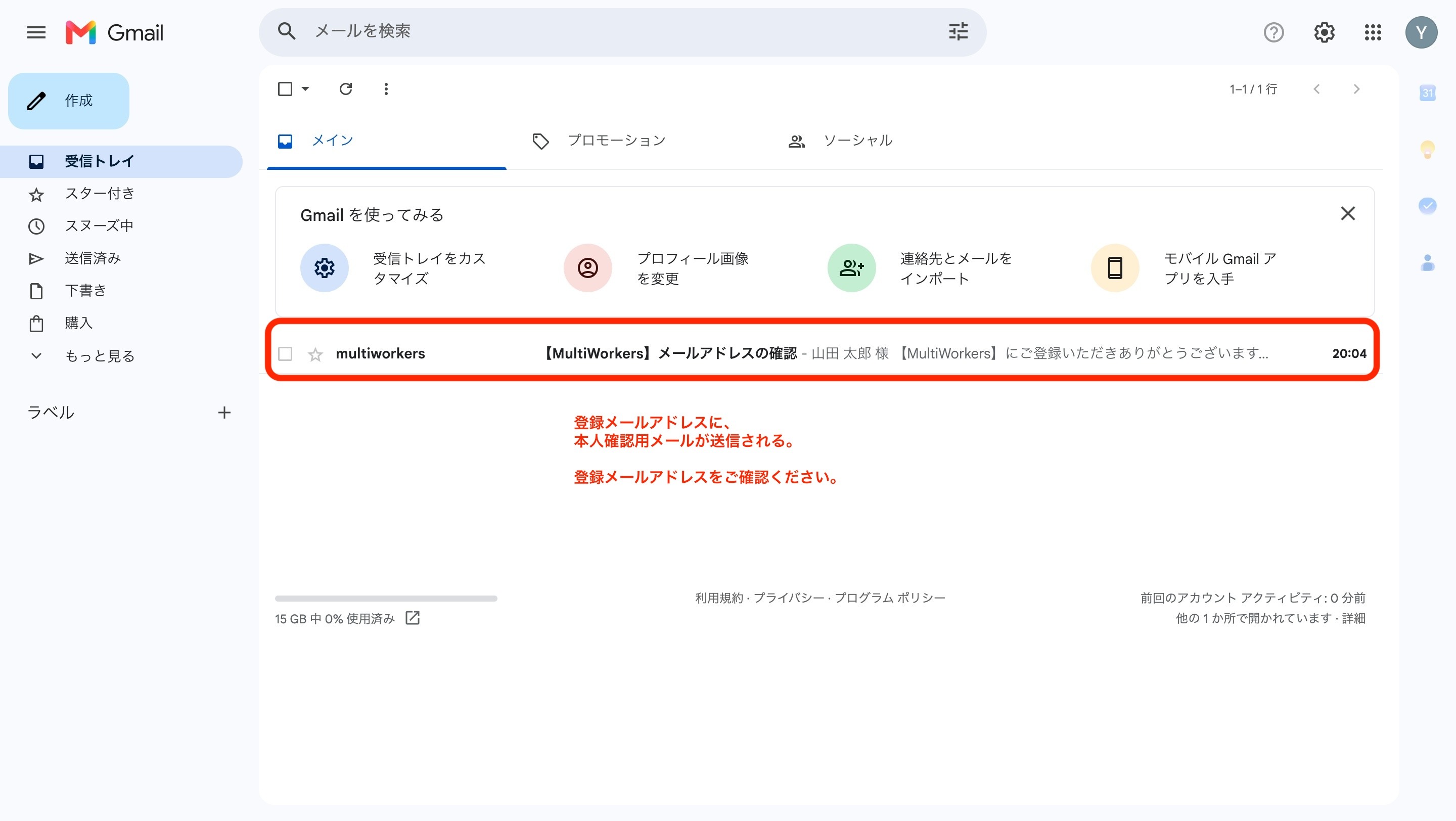Open storage usage external link icon
The width and height of the screenshot is (1456, 821).
coord(413,618)
